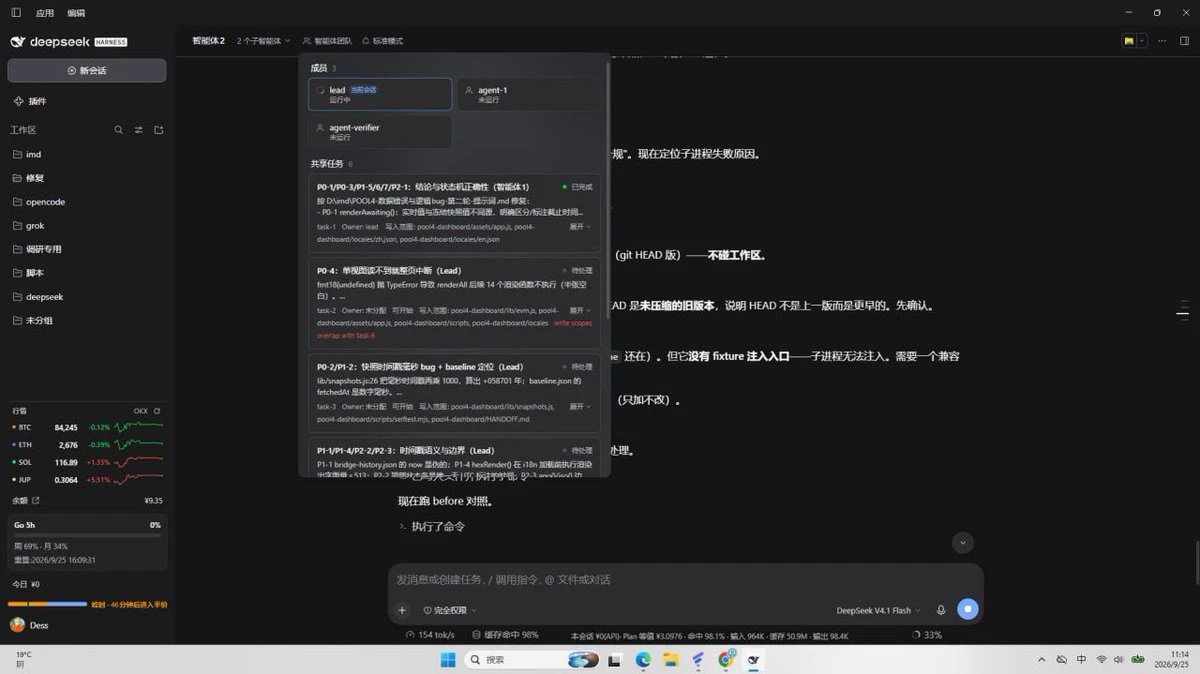
Task: Start a new chat with 新会话
Action: [87, 71]
